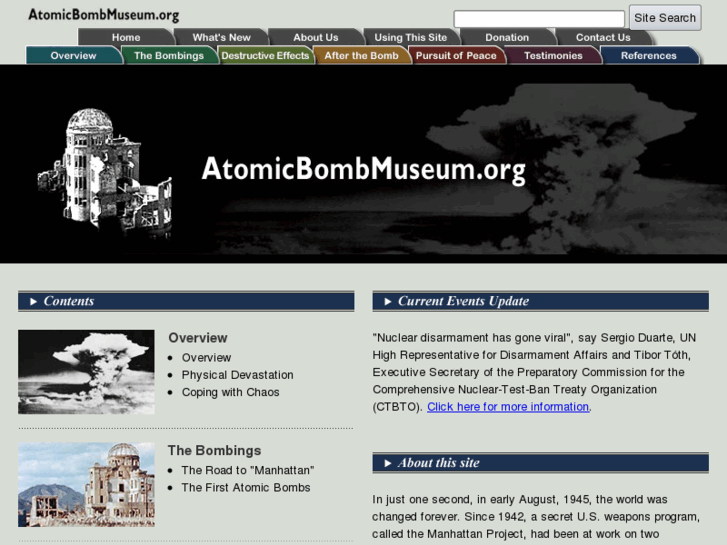
Task: Open the Home tab
Action: tap(126, 37)
